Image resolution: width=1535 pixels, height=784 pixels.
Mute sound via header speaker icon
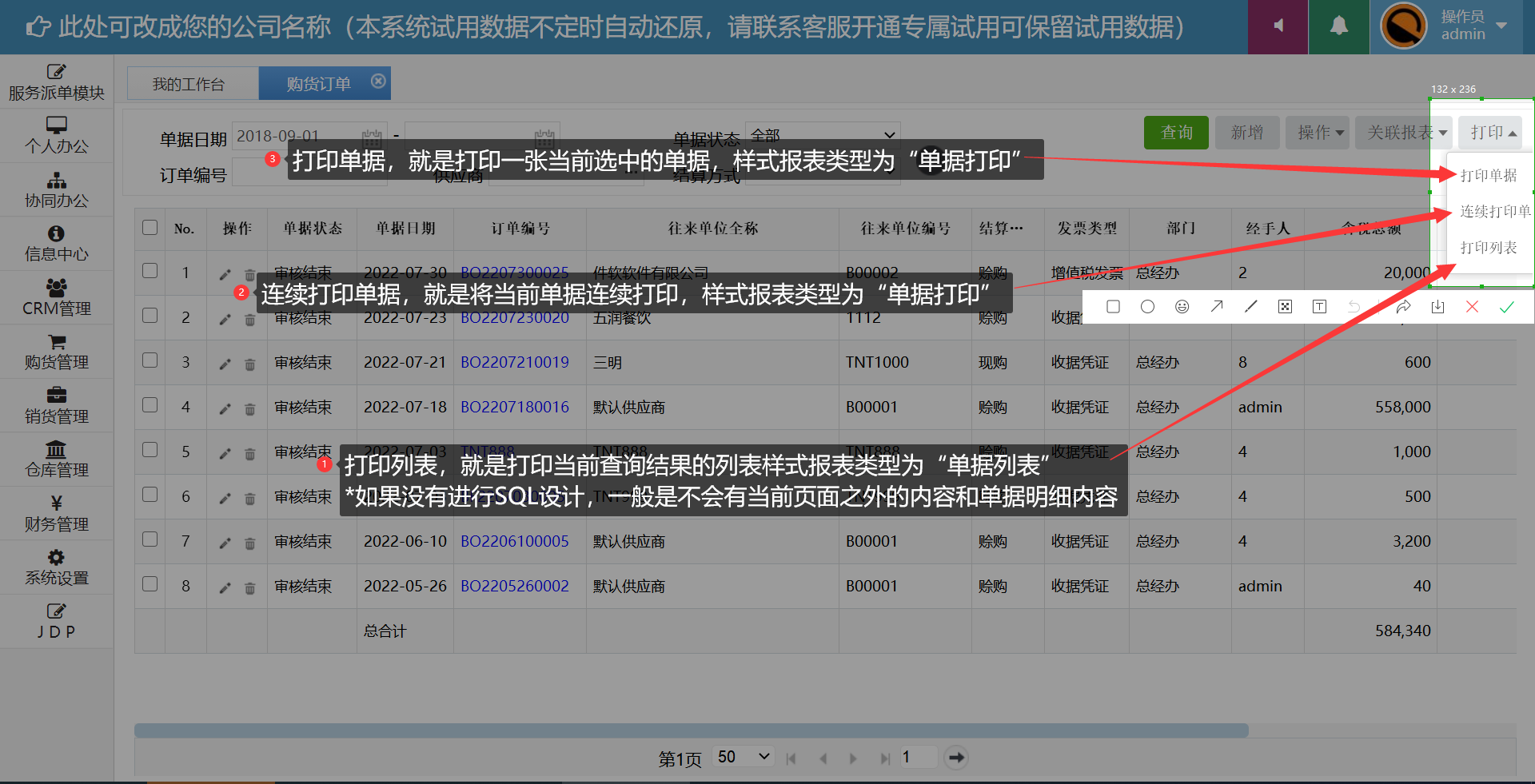tap(1278, 26)
